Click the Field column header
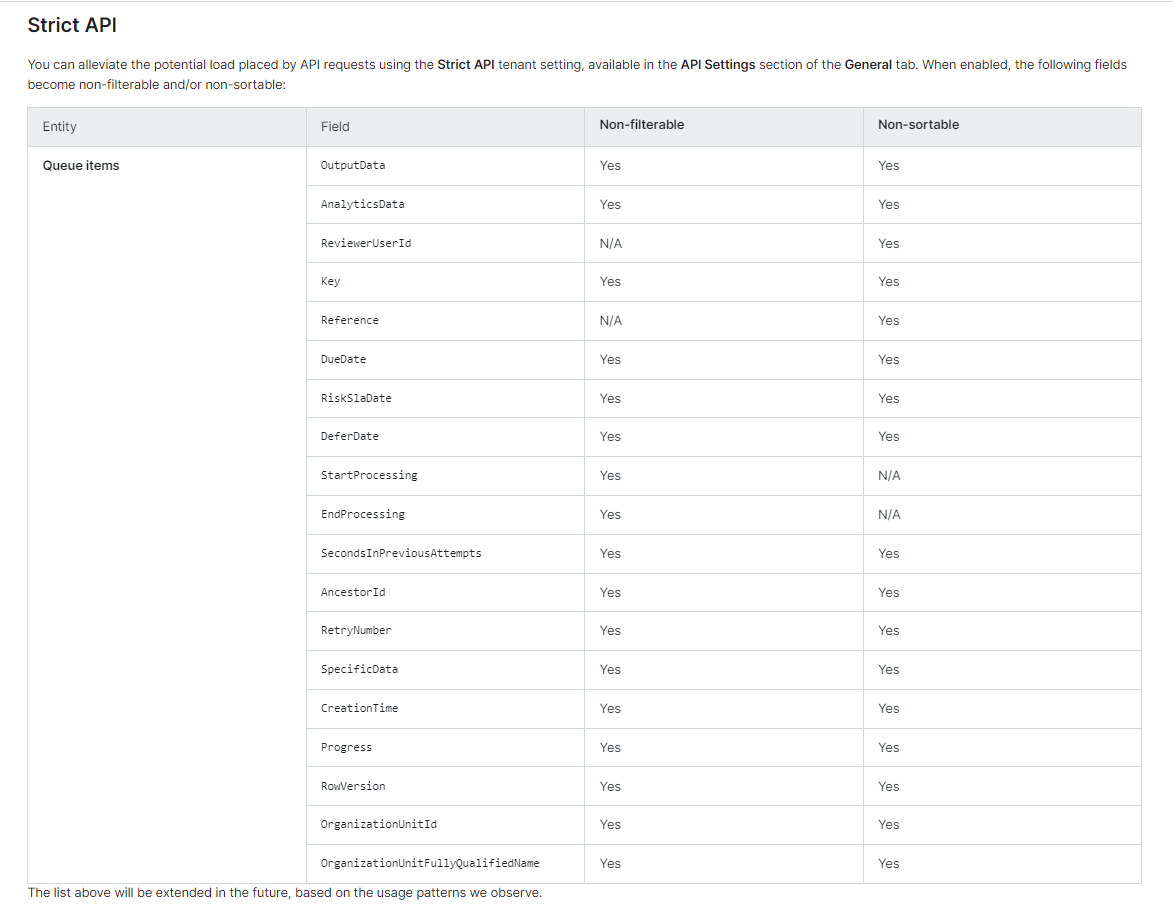This screenshot has width=1173, height=917. pyautogui.click(x=335, y=127)
